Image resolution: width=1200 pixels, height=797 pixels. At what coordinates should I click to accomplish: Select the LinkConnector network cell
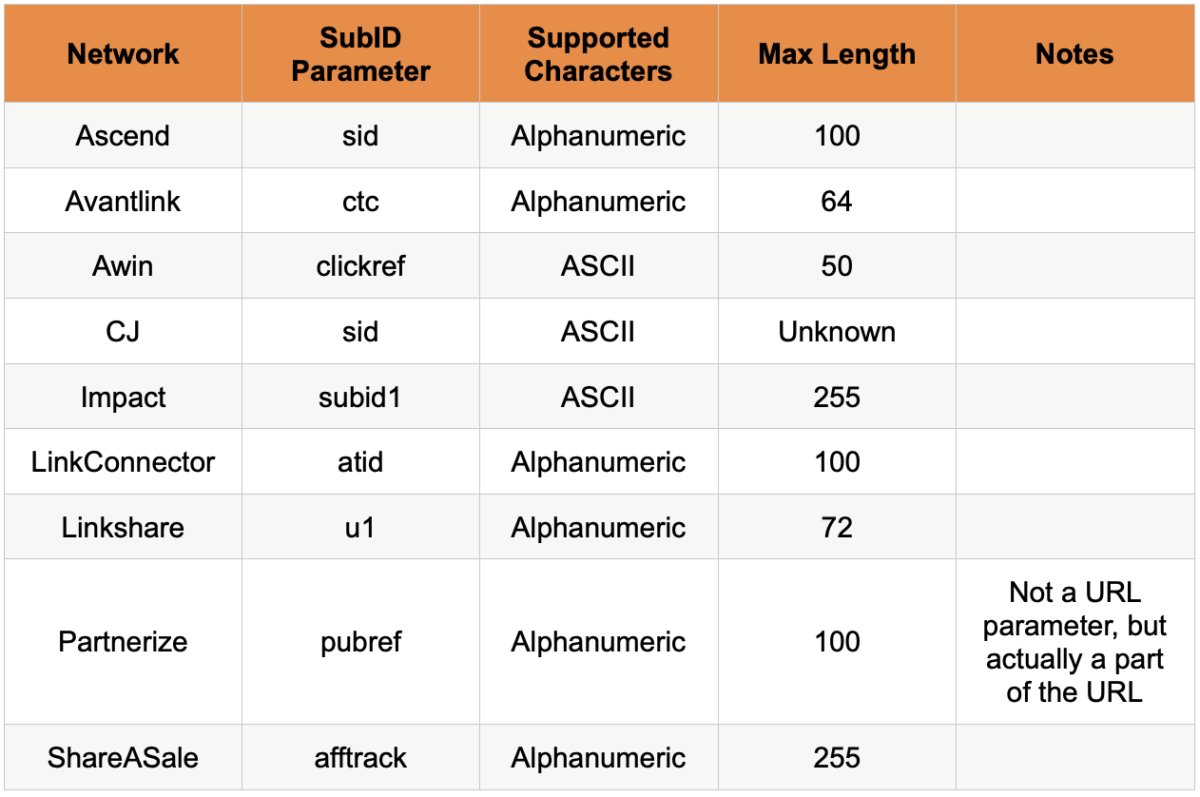click(x=122, y=462)
